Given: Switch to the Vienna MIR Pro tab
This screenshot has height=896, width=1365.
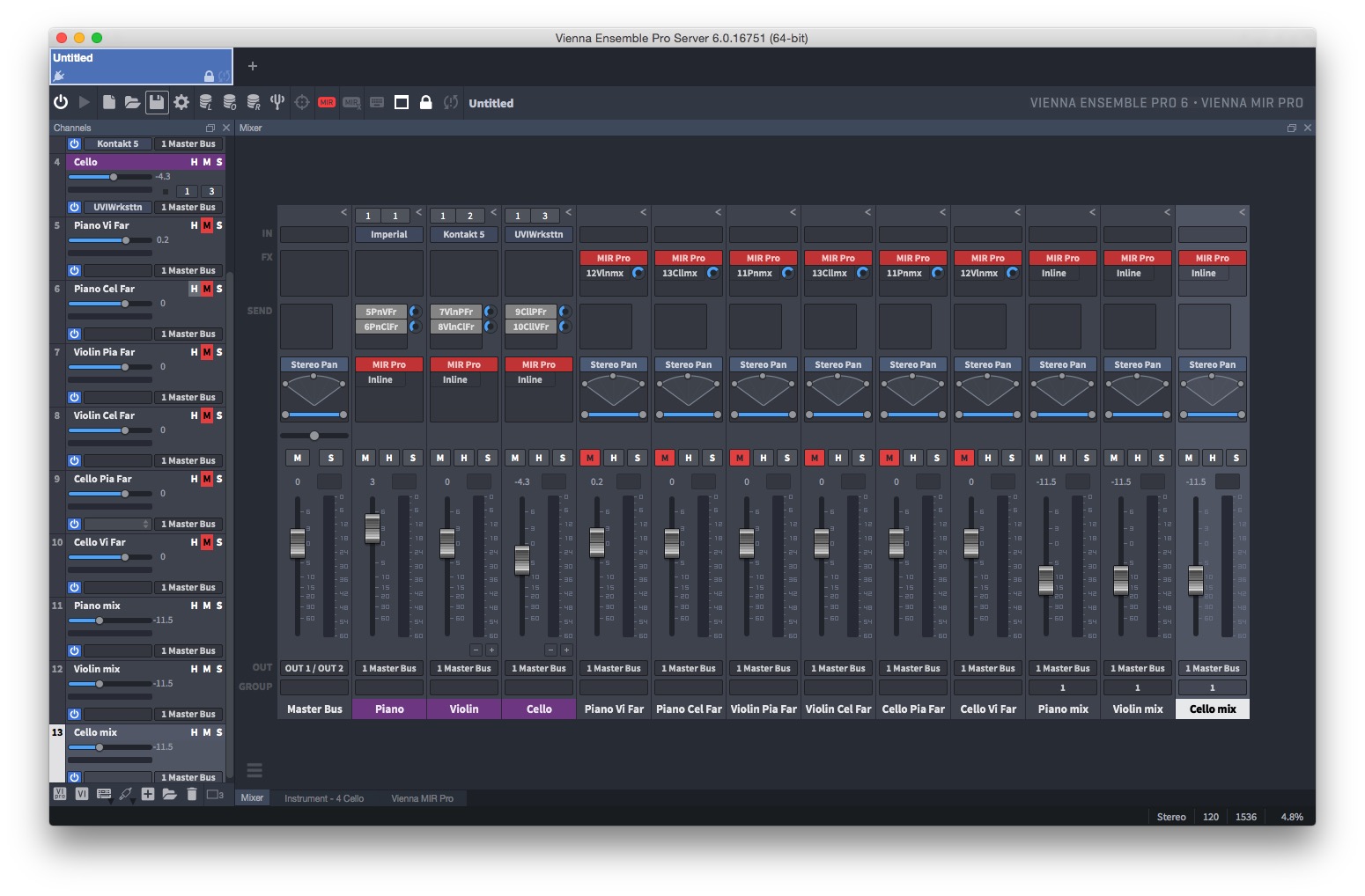Looking at the screenshot, I should click(422, 798).
